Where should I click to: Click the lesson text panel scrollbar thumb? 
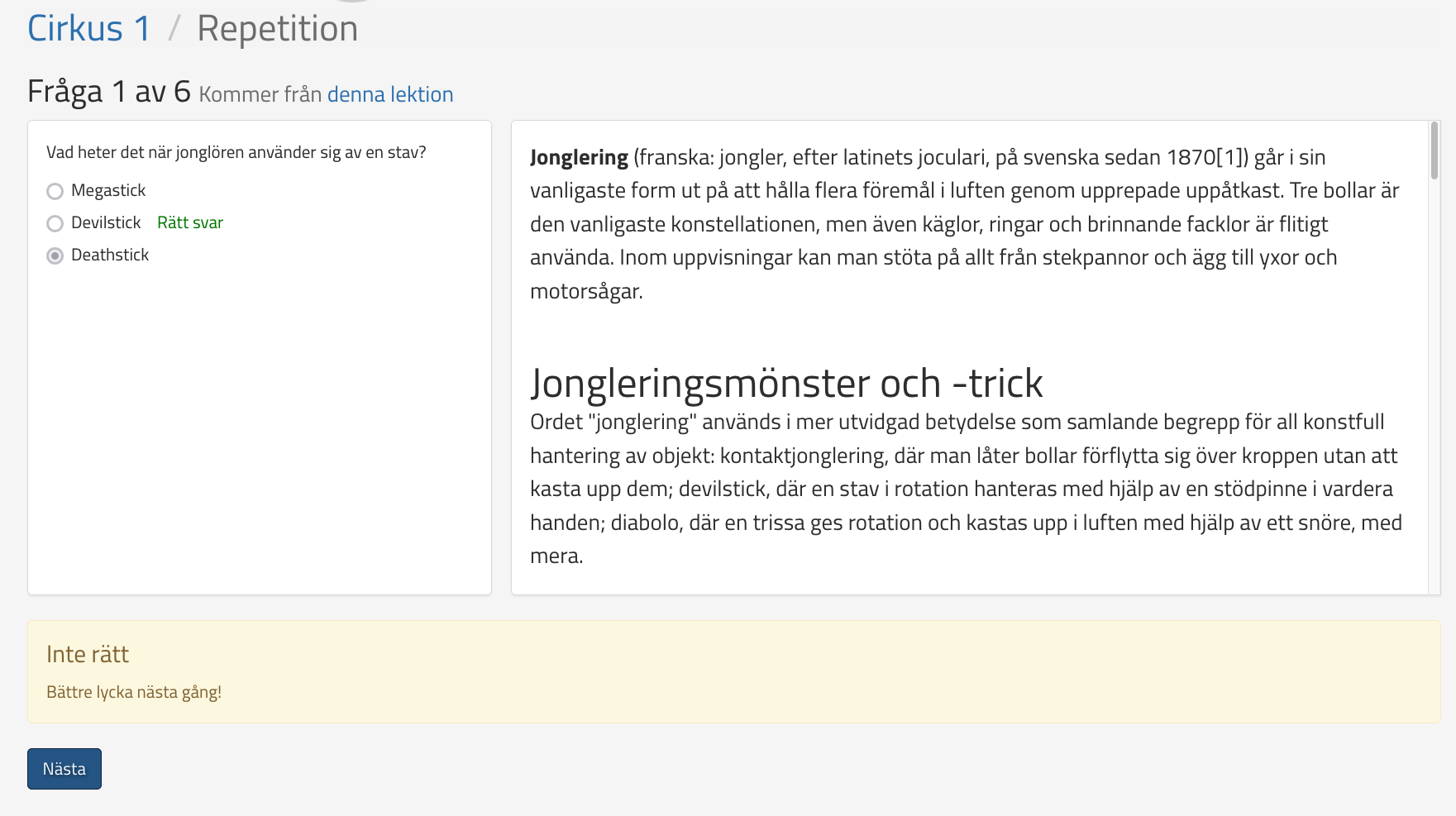point(1434,150)
